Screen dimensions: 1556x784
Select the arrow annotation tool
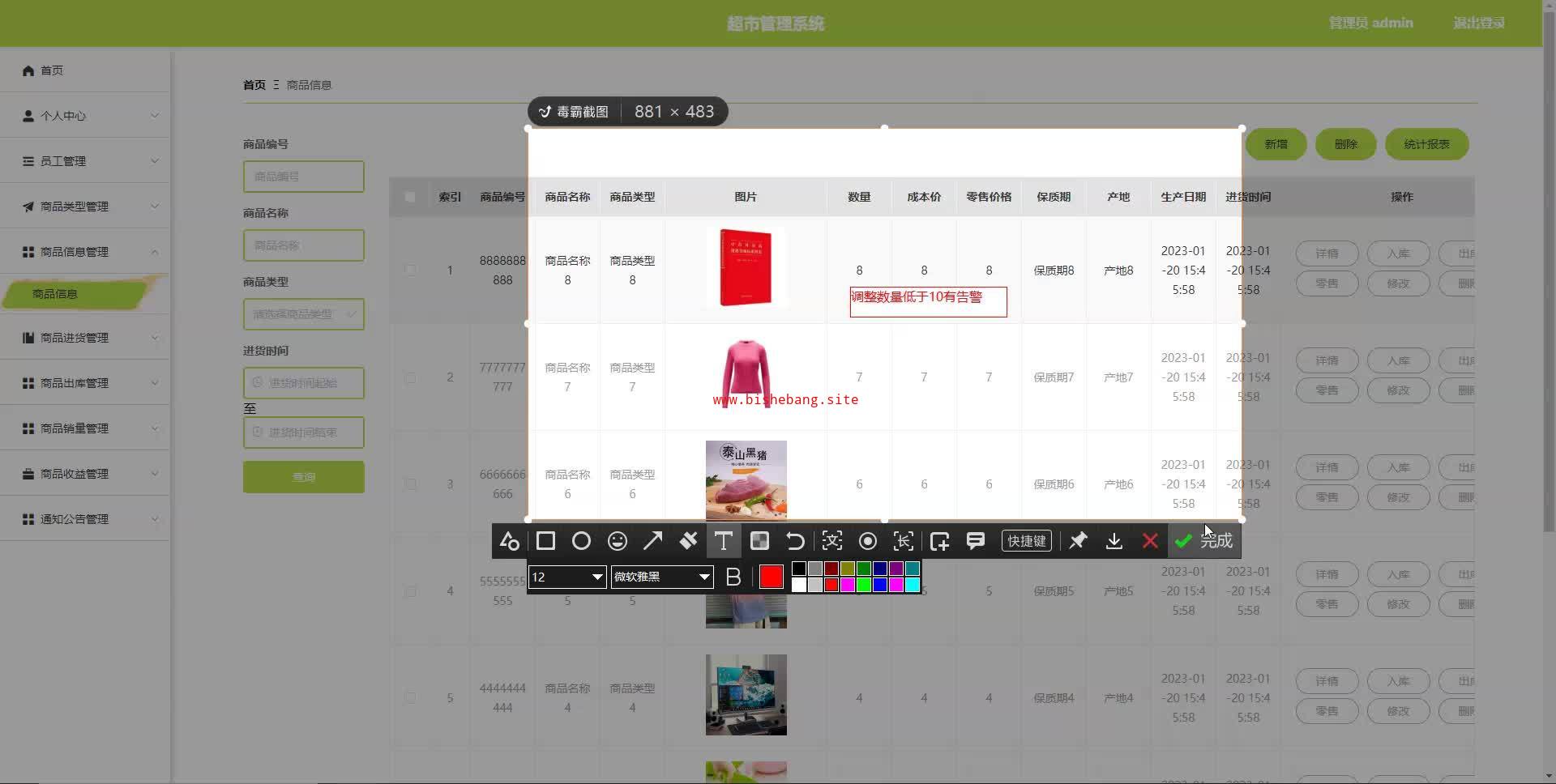(x=652, y=541)
